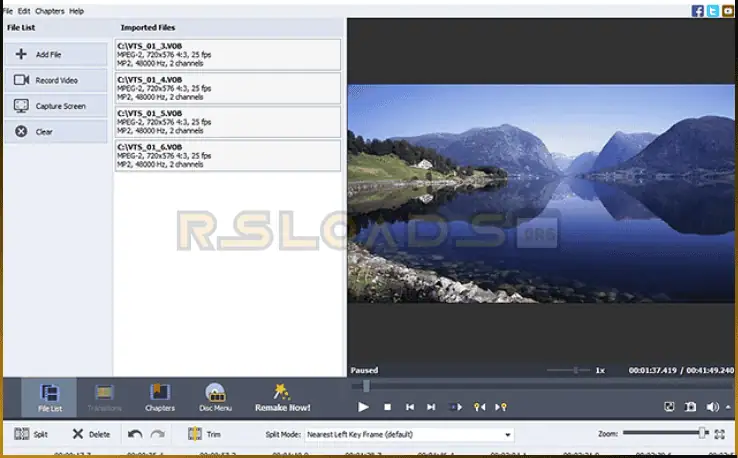
Task: Click the Redo arrow icon
Action: click(157, 434)
